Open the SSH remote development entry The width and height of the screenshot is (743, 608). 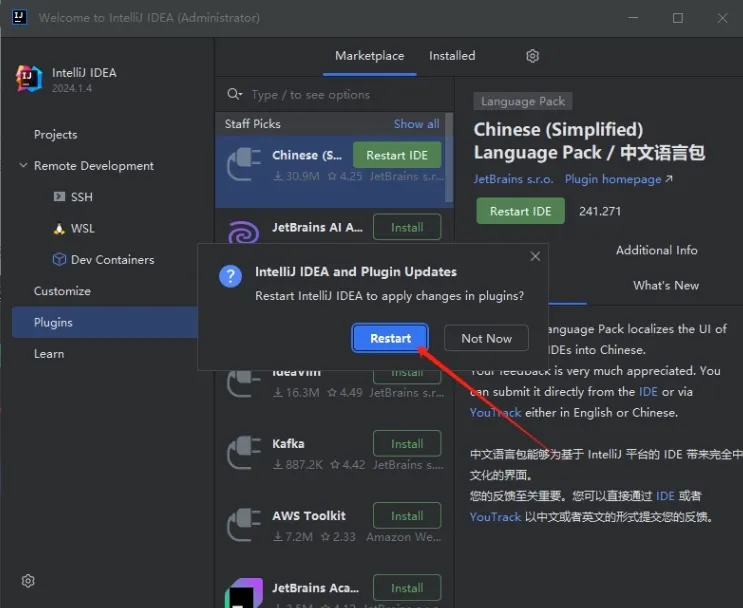point(73,197)
